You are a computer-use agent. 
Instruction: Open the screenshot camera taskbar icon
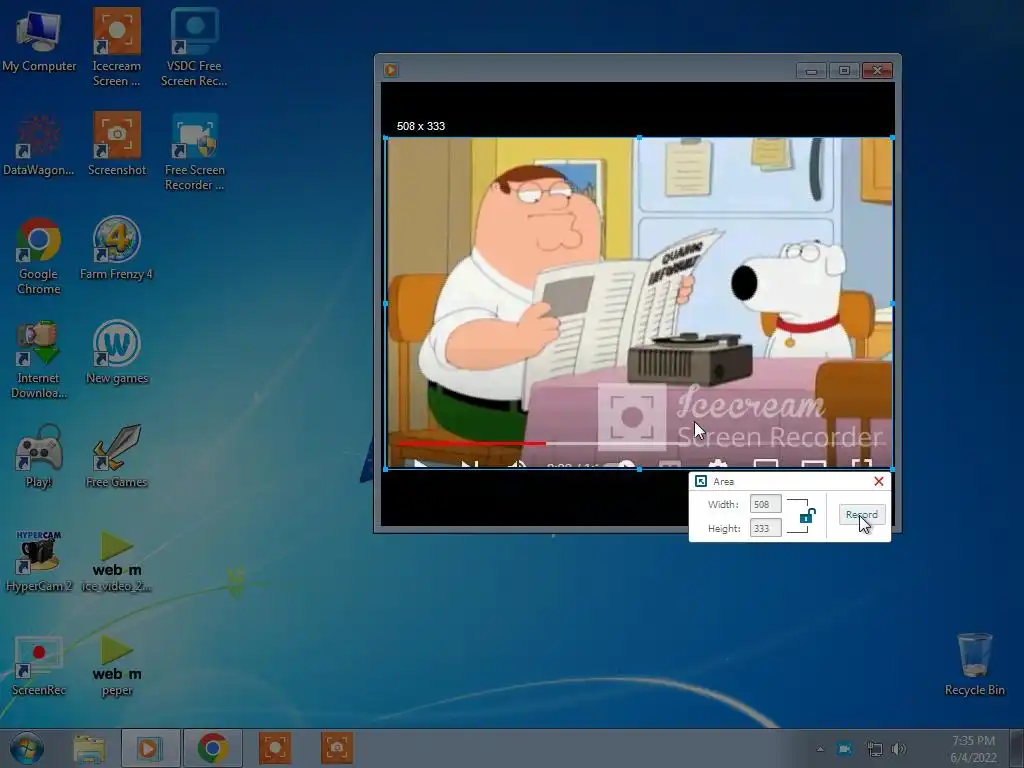point(336,748)
